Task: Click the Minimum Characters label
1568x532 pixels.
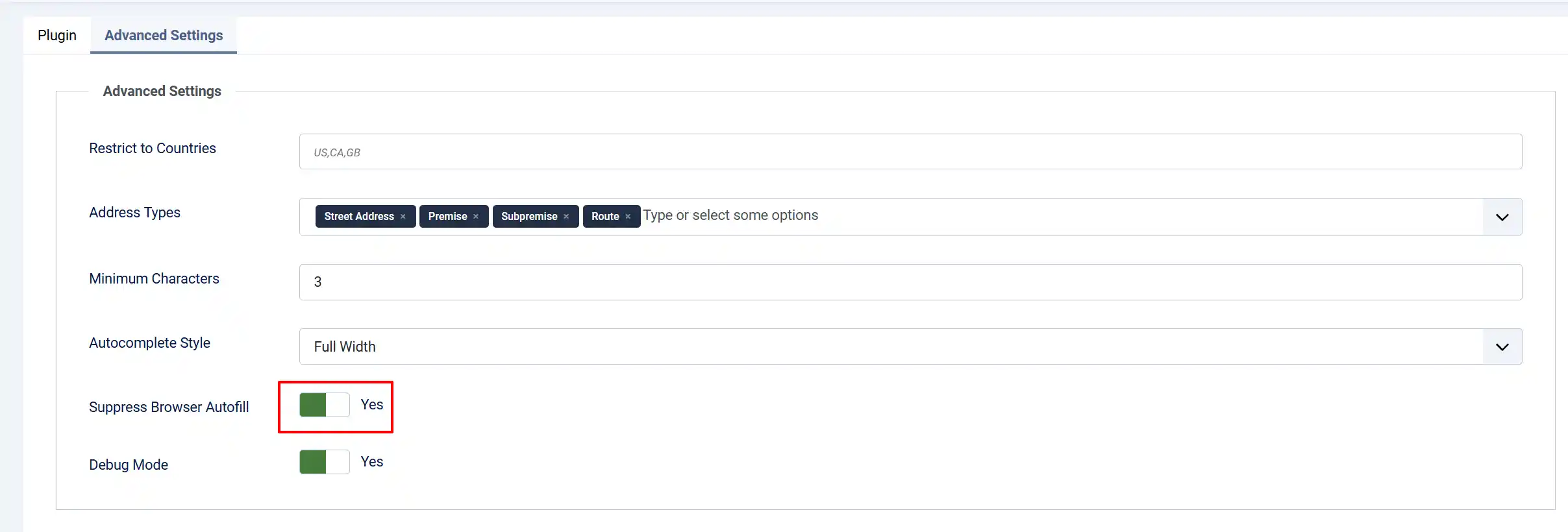Action: 154,278
